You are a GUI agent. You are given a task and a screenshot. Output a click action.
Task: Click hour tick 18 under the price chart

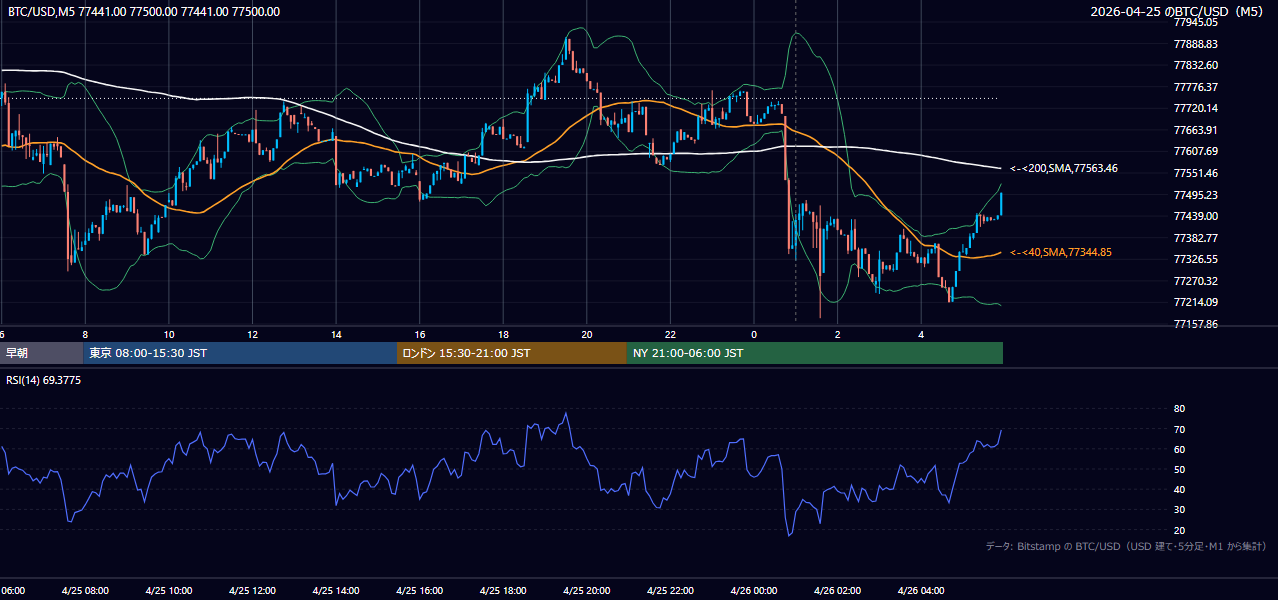point(503,334)
